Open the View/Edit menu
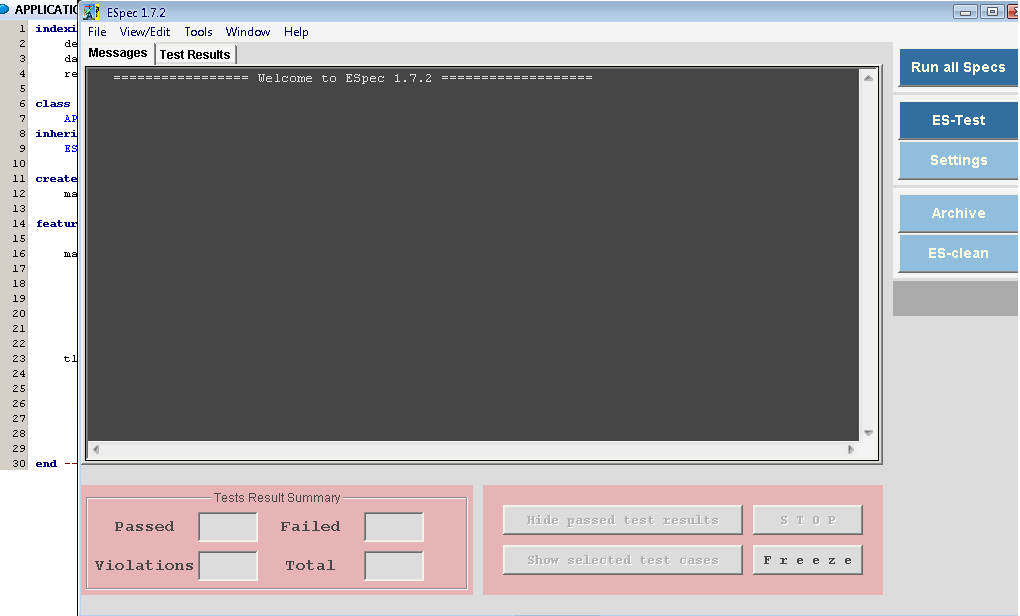This screenshot has height=616, width=1020. pos(144,32)
